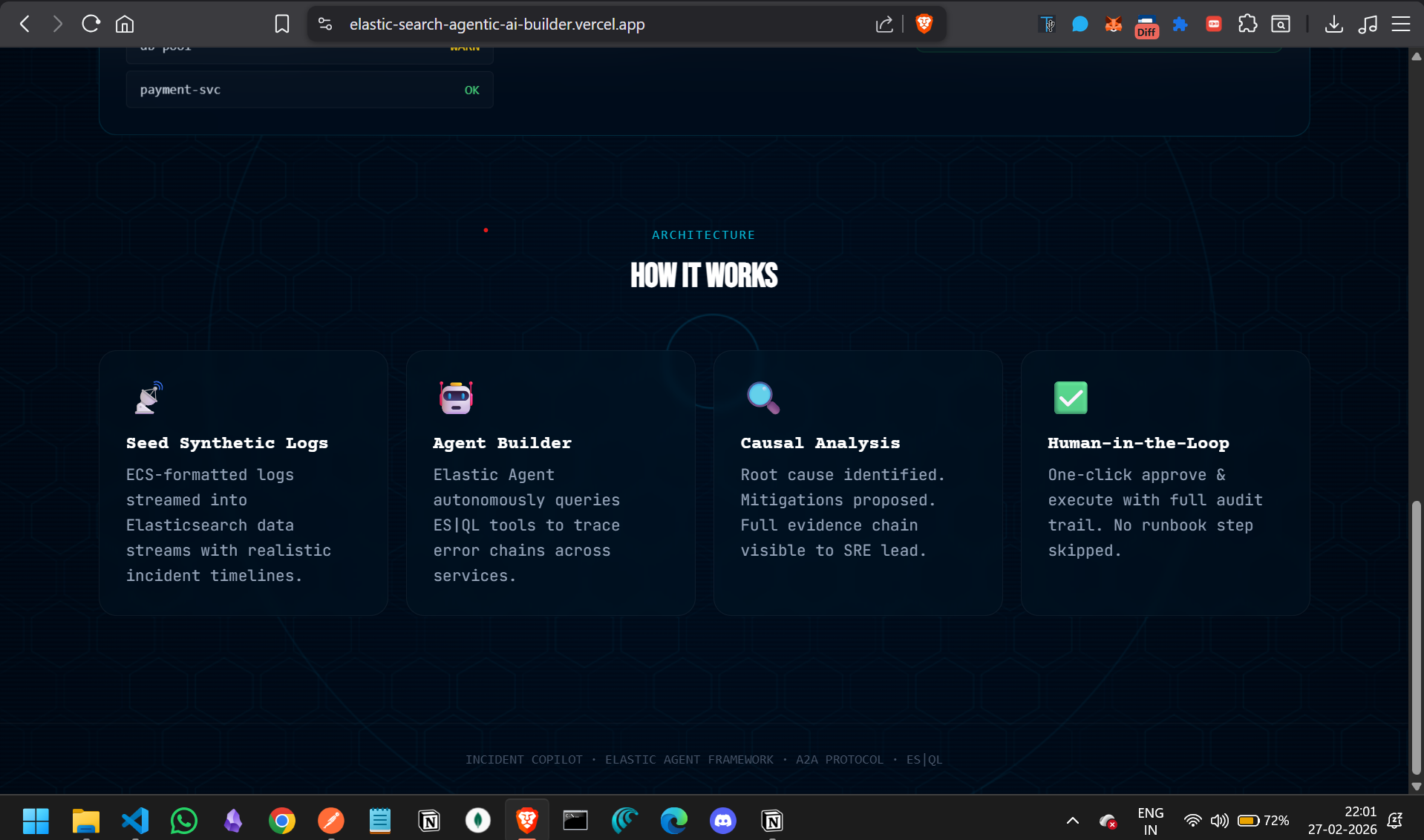The height and width of the screenshot is (840, 1424).
Task: Open WhatsApp from the taskbar
Action: (184, 821)
